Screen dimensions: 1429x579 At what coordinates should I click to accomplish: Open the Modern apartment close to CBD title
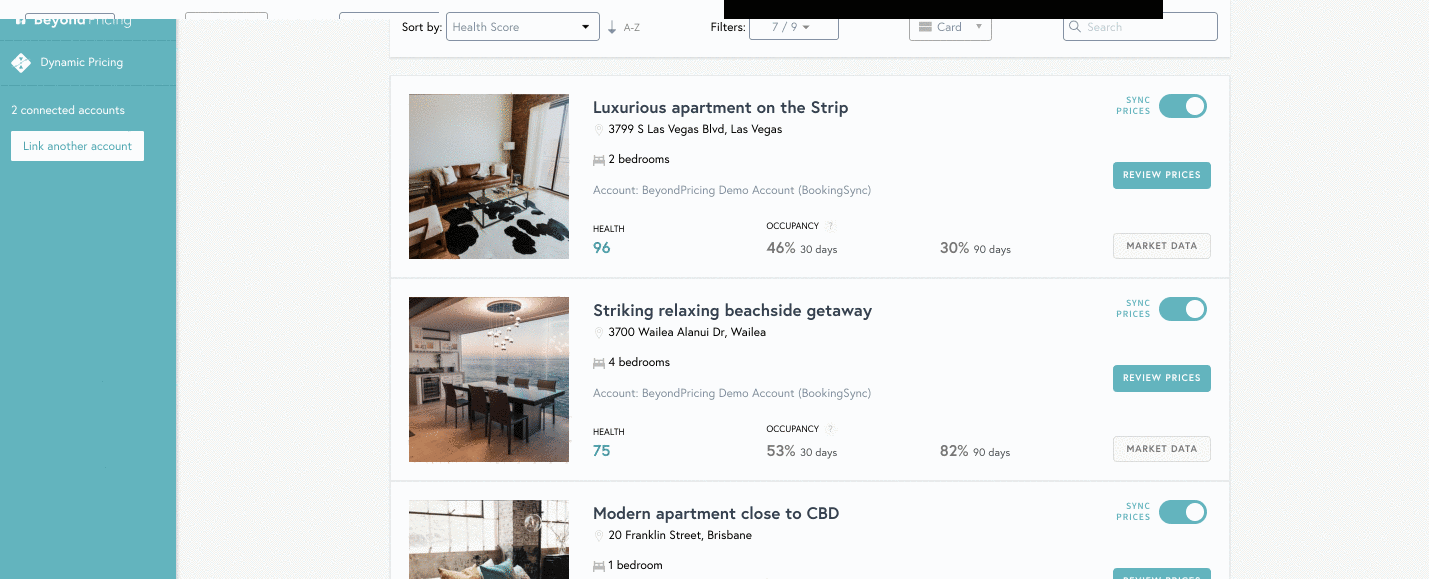point(716,513)
